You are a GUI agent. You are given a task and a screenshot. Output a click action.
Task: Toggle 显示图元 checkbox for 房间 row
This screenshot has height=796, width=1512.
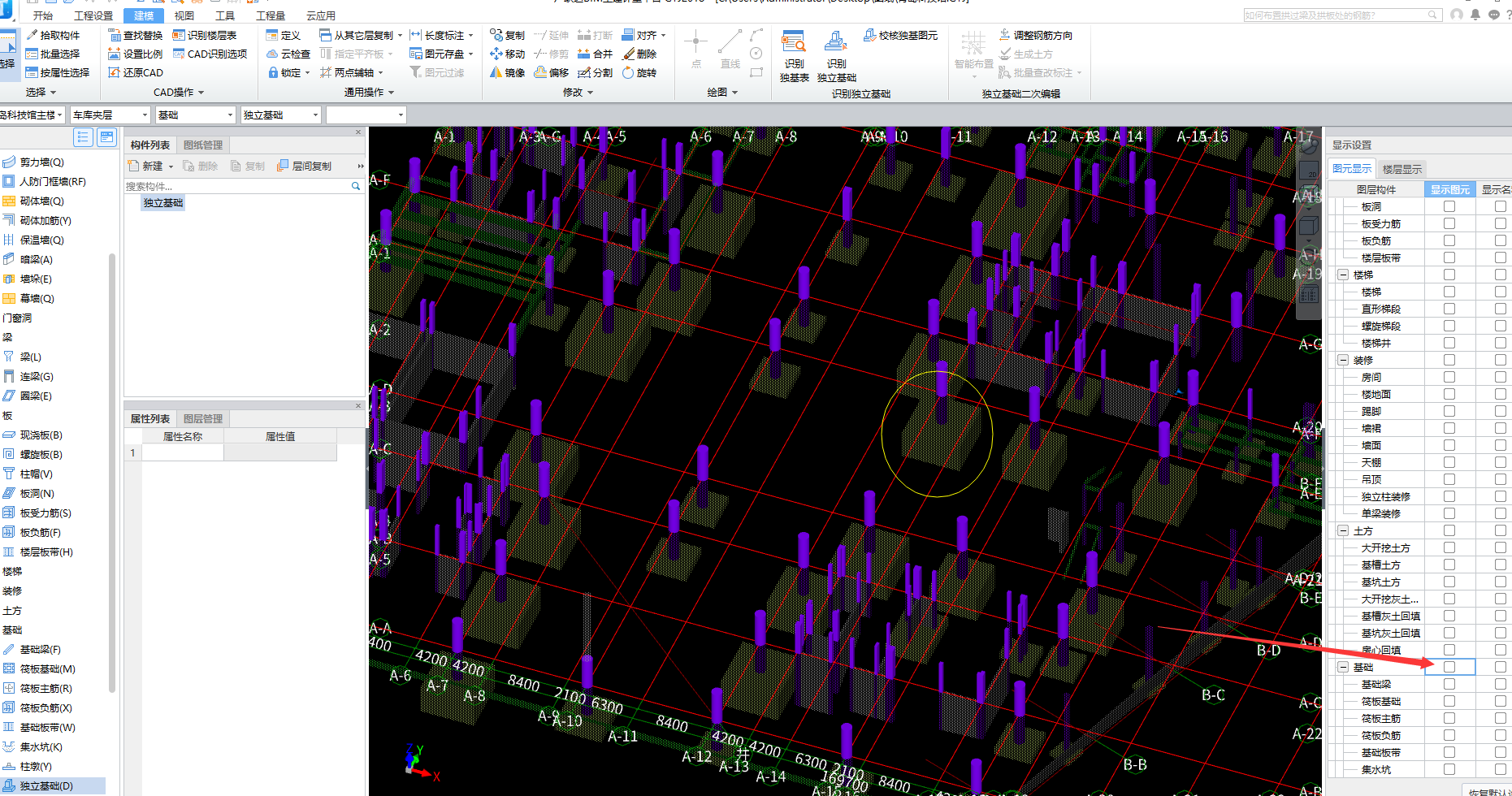click(x=1449, y=377)
